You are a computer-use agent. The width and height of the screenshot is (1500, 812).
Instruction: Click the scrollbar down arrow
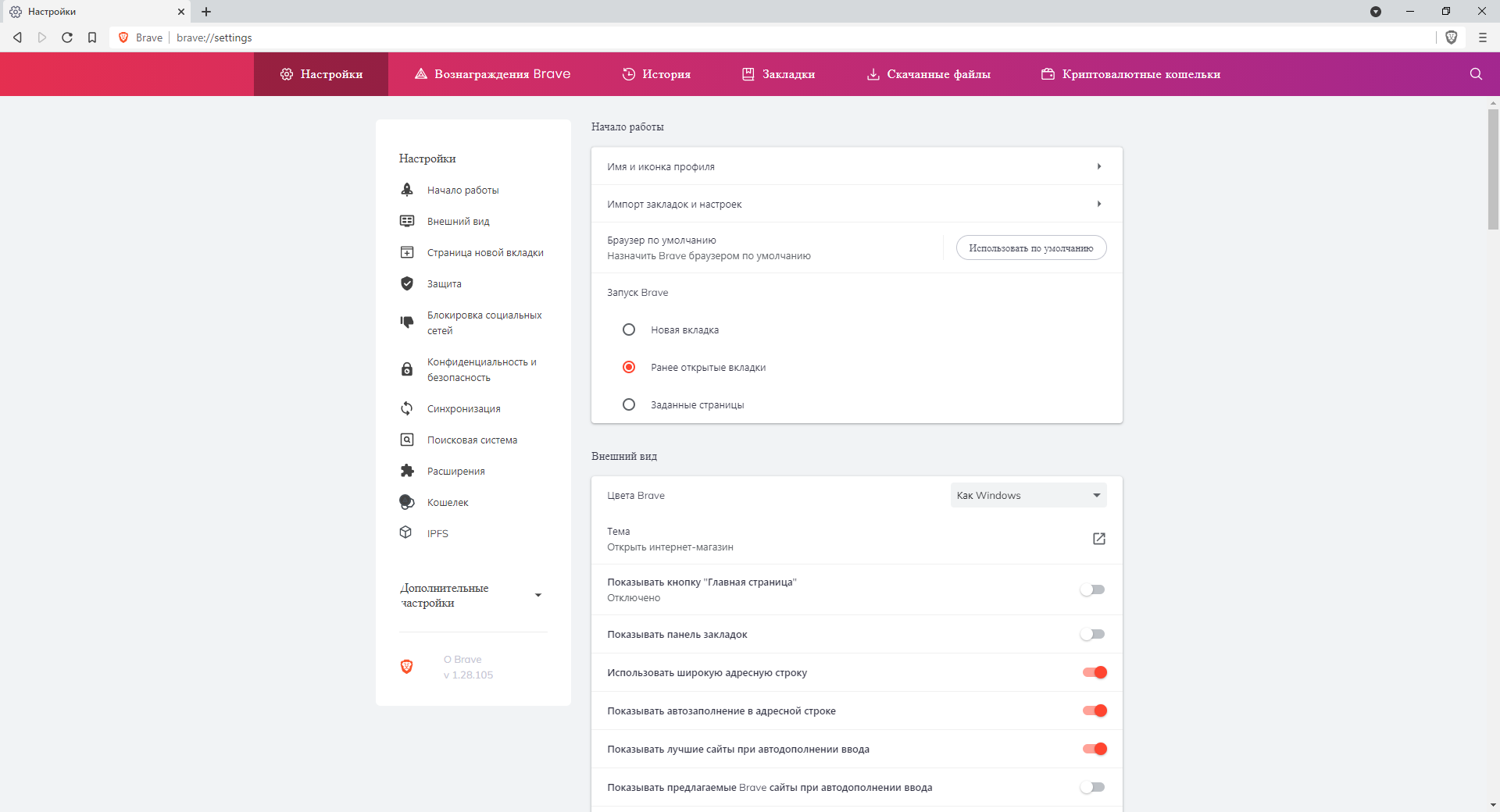tap(1493, 805)
